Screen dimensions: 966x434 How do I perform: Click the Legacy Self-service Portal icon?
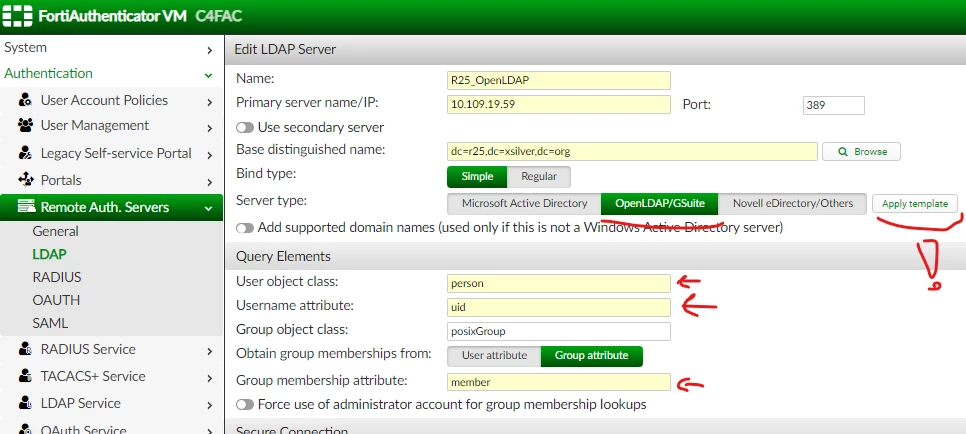(25, 153)
